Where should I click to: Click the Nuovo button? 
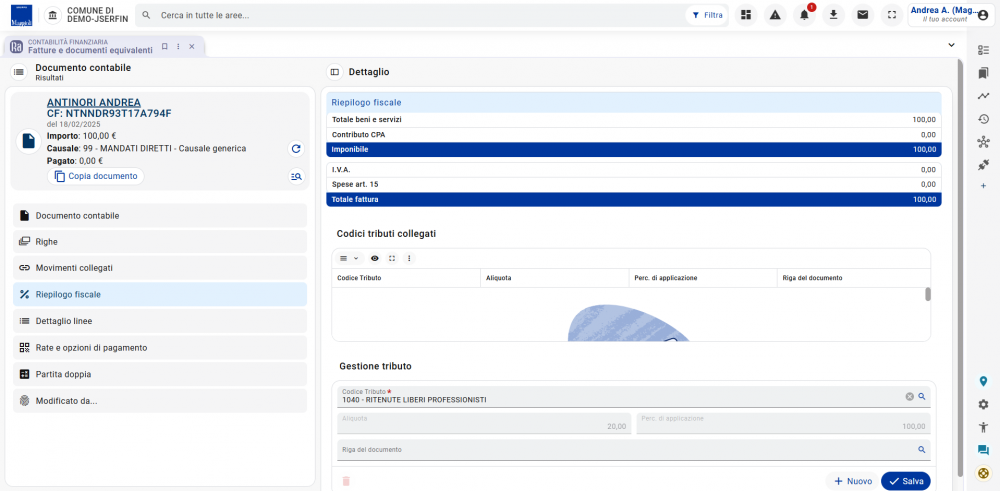pos(853,481)
